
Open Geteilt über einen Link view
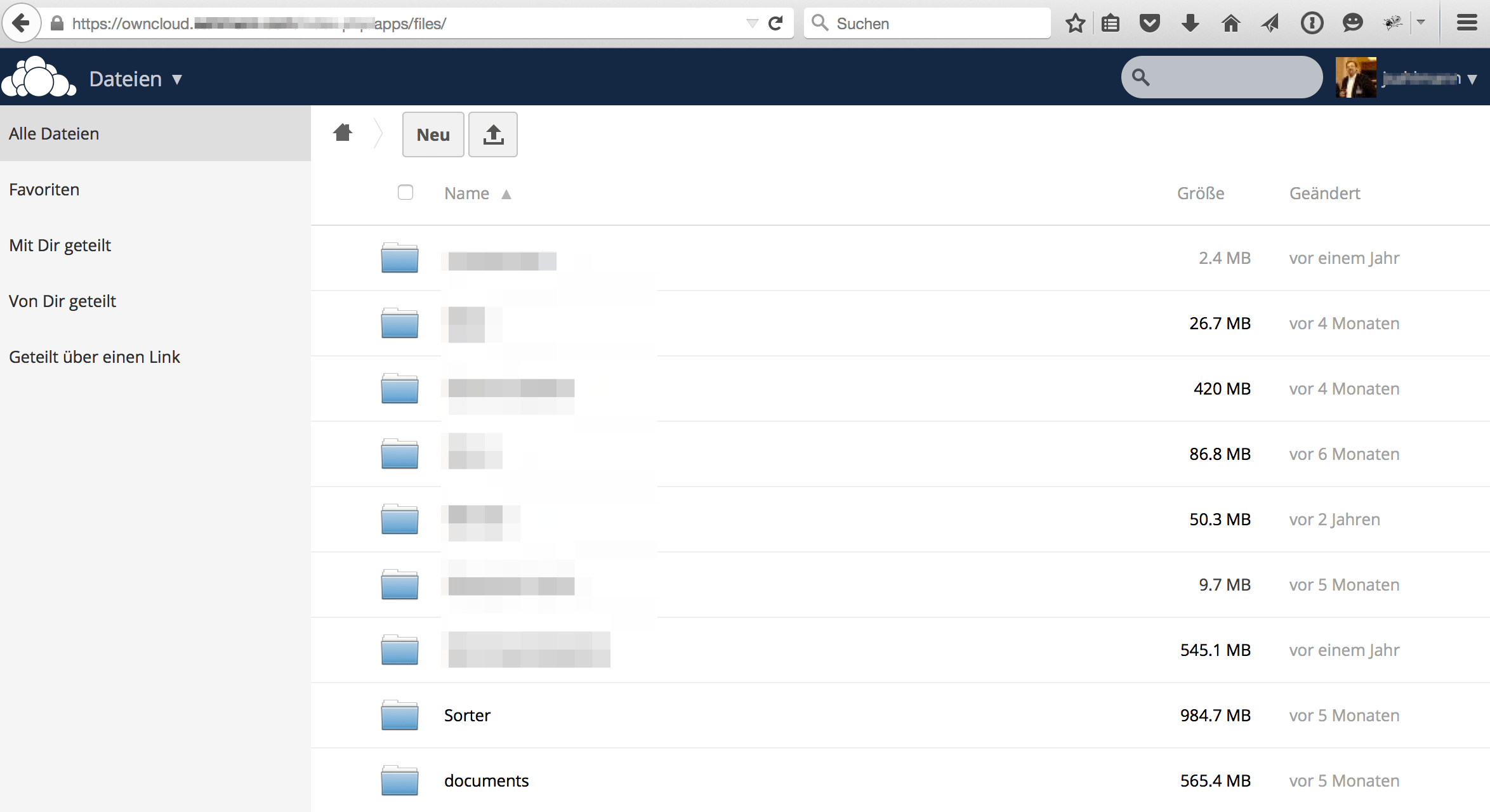pyautogui.click(x=95, y=357)
